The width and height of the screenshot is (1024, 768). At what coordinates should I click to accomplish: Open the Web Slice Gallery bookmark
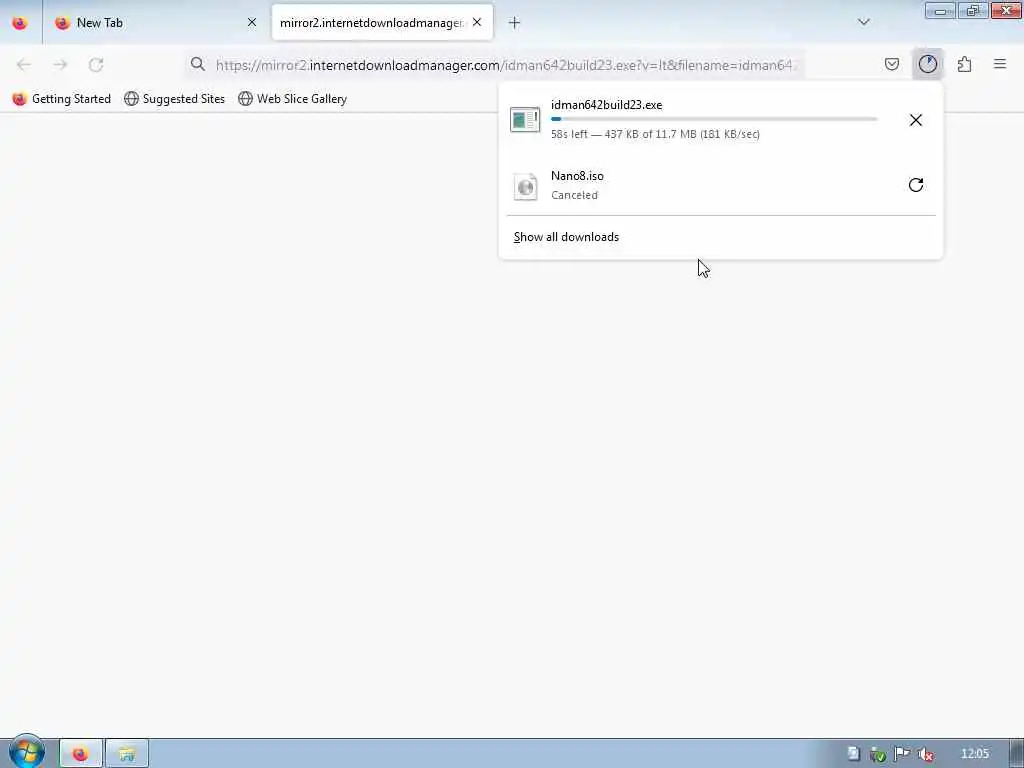click(293, 99)
